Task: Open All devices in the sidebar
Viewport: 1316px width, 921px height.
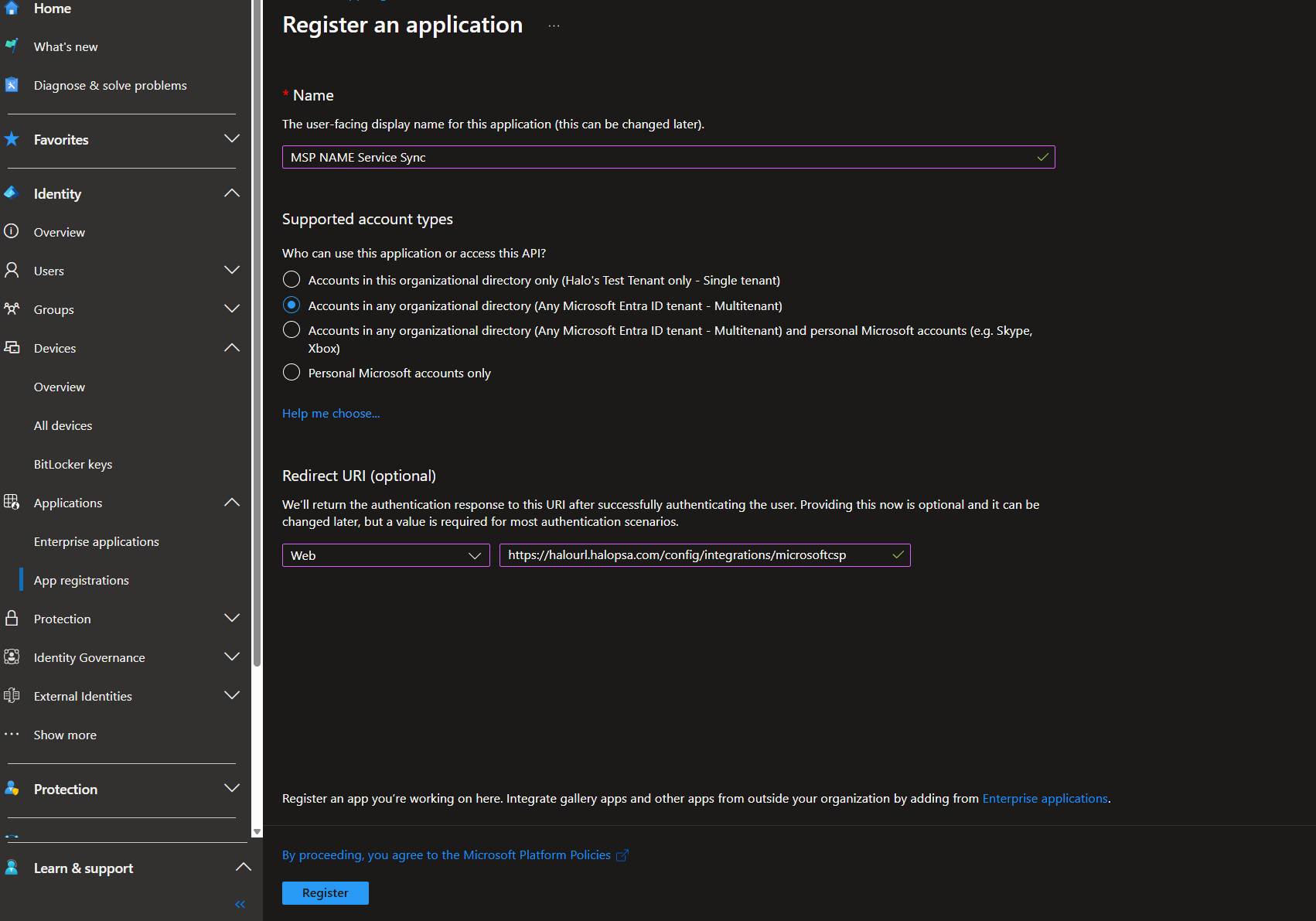Action: (x=63, y=425)
